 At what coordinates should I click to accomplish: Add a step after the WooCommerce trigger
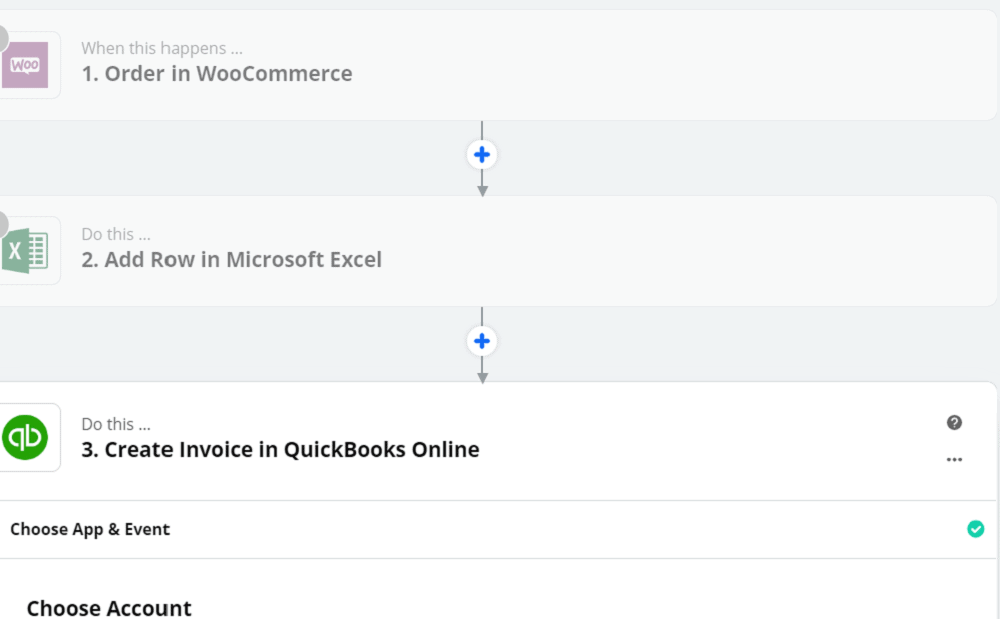[482, 155]
